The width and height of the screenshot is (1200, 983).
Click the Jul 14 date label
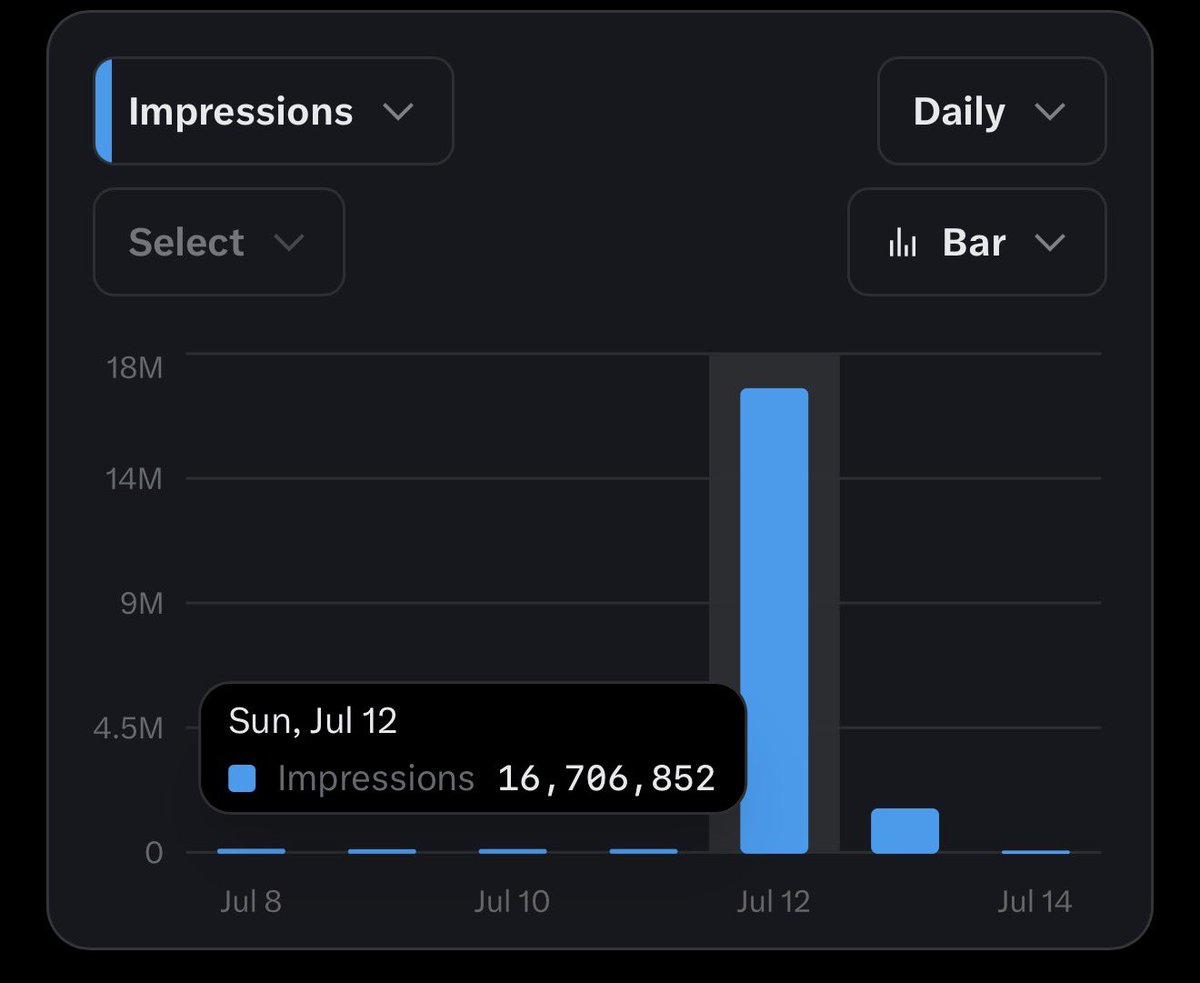[x=1034, y=902]
